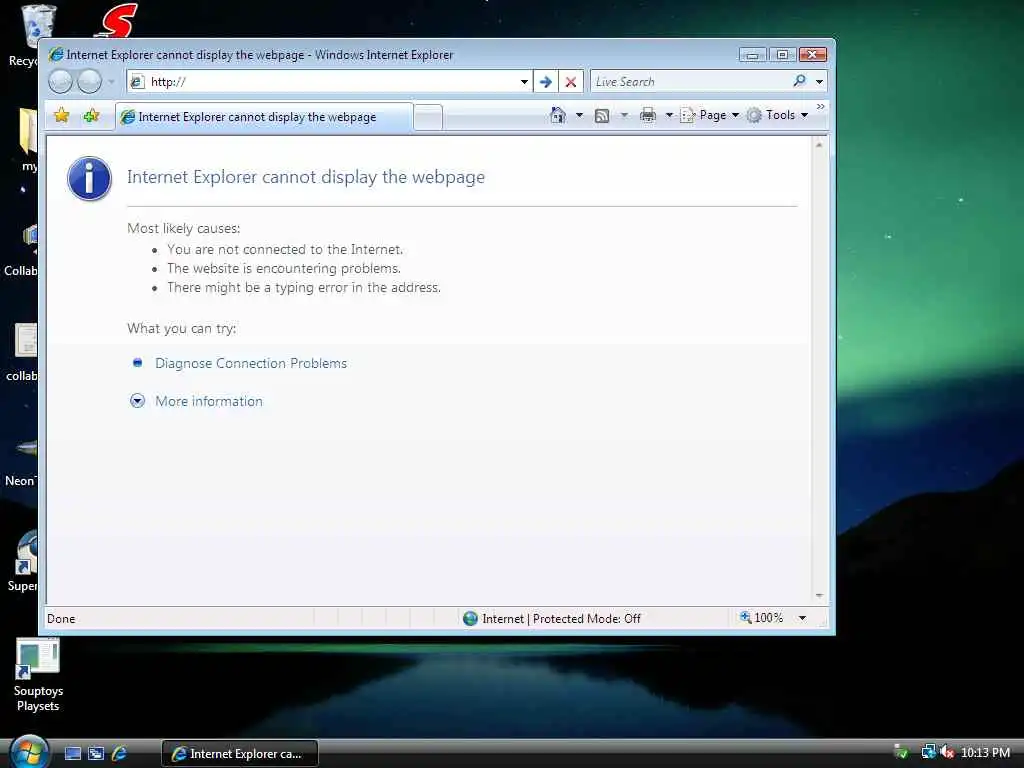This screenshot has height=768, width=1024.
Task: Click the Done status text
Action: click(61, 619)
